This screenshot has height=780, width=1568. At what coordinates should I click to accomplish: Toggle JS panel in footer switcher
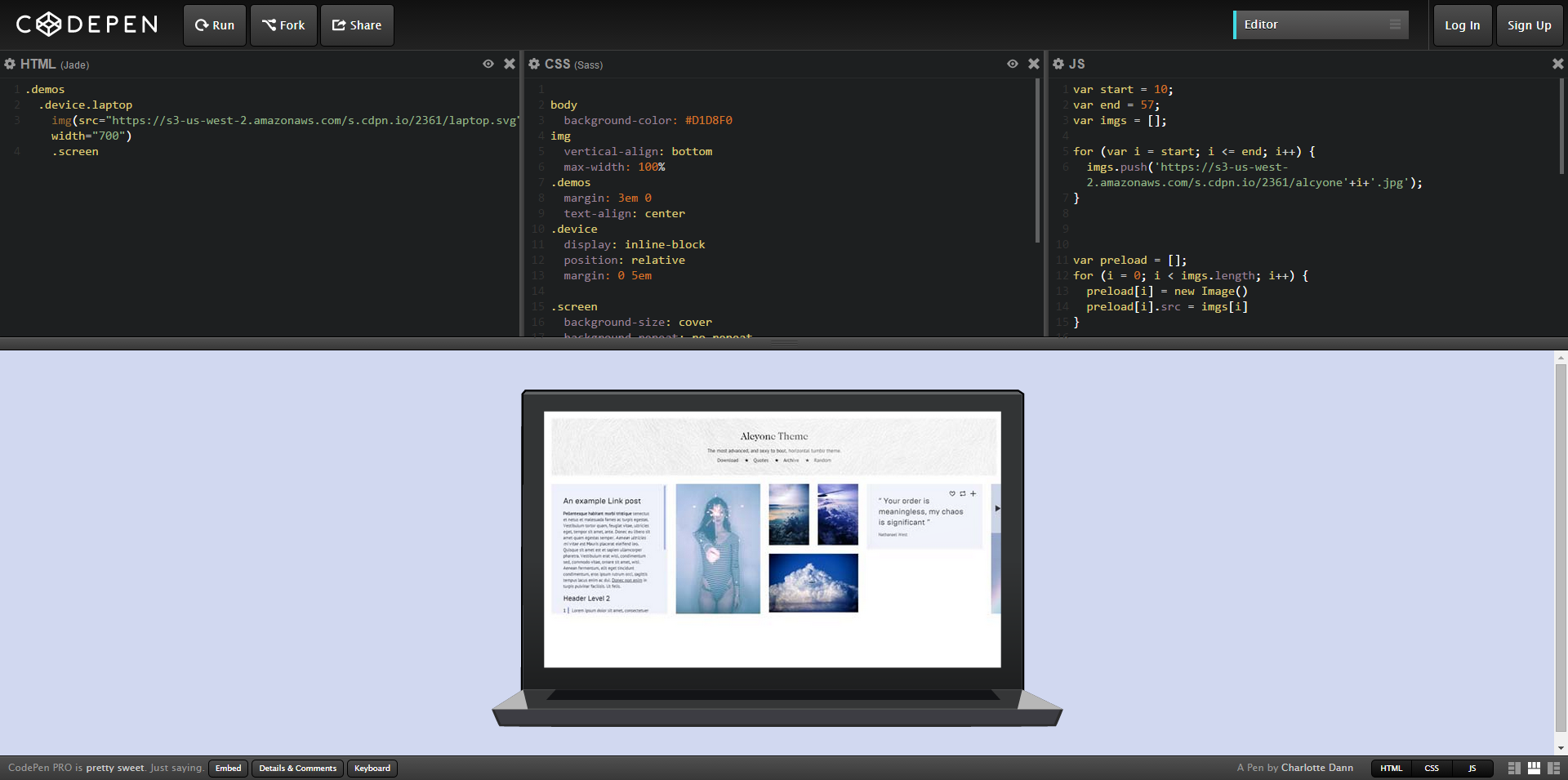pyautogui.click(x=1472, y=768)
